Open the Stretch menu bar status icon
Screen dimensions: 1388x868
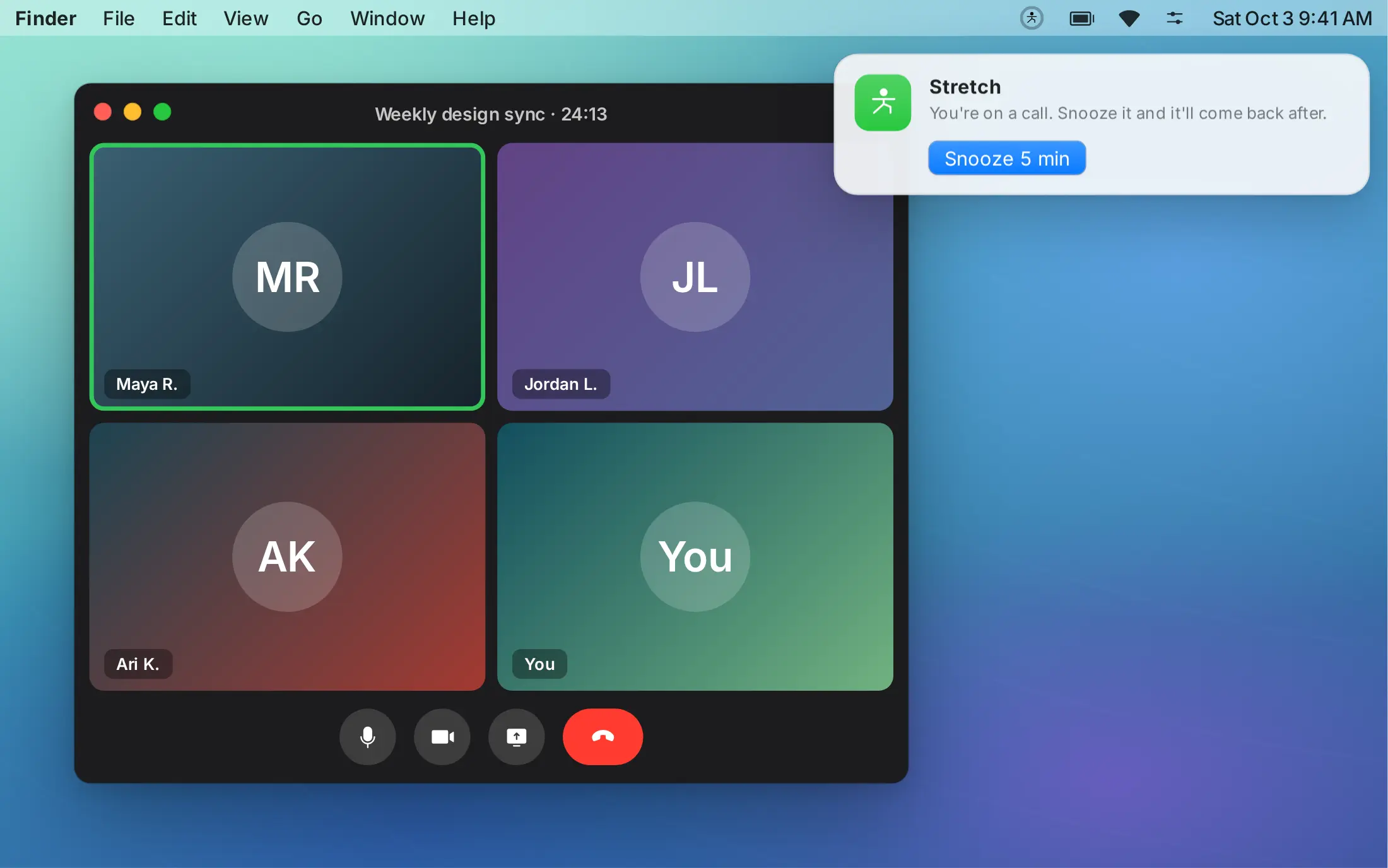point(1032,18)
